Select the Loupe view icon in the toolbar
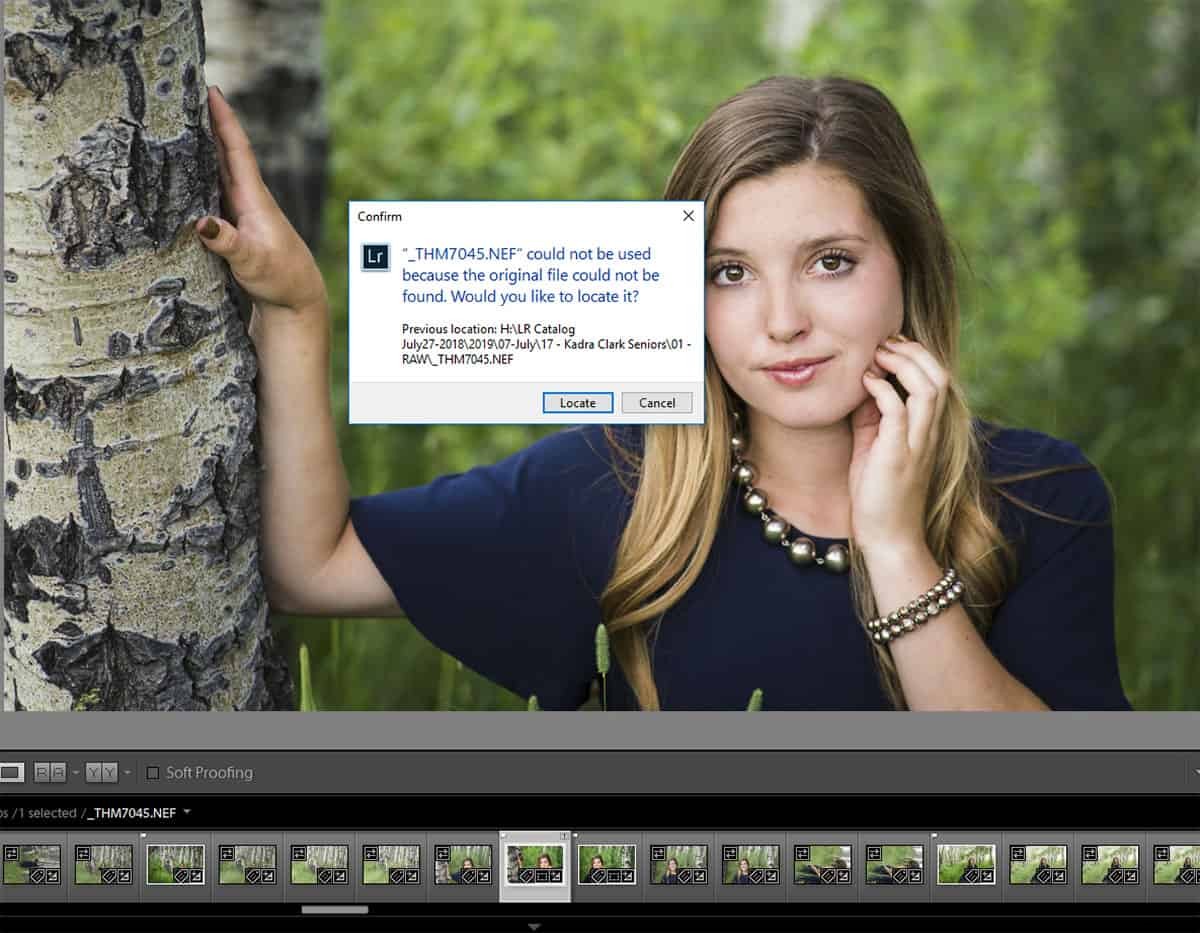1200x933 pixels. pos(10,772)
